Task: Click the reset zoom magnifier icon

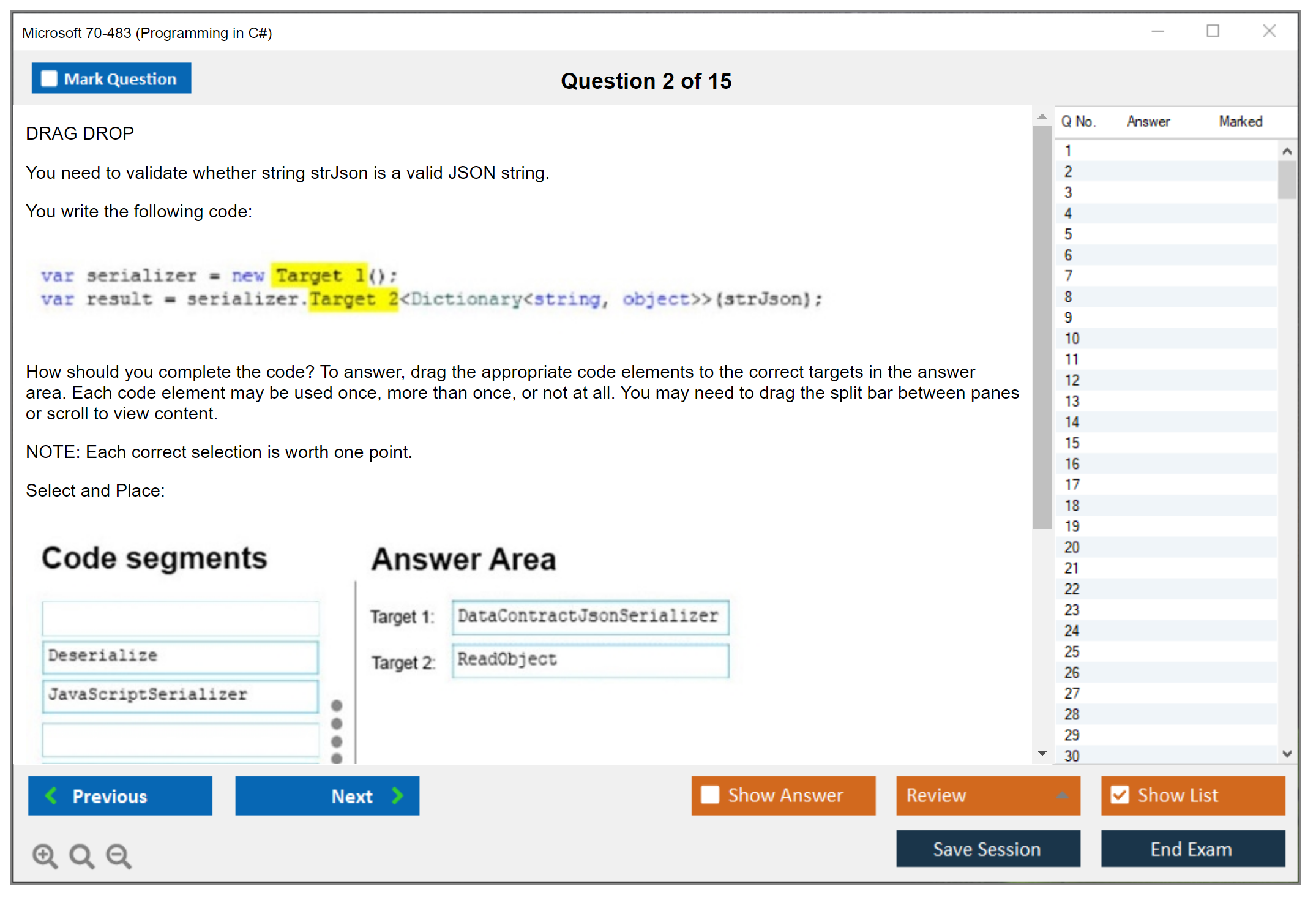Action: pyautogui.click(x=81, y=855)
